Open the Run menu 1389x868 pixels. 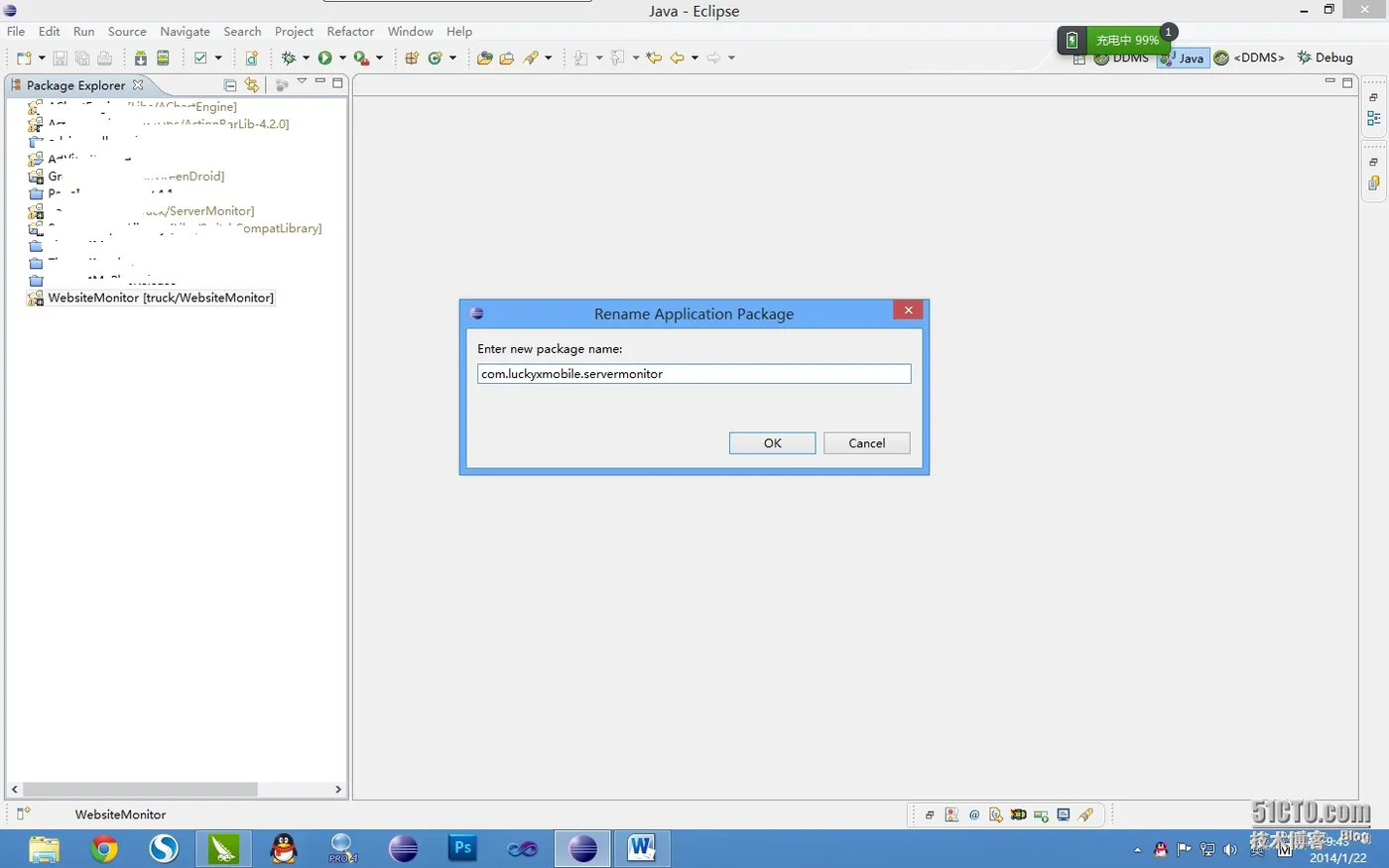tap(84, 32)
